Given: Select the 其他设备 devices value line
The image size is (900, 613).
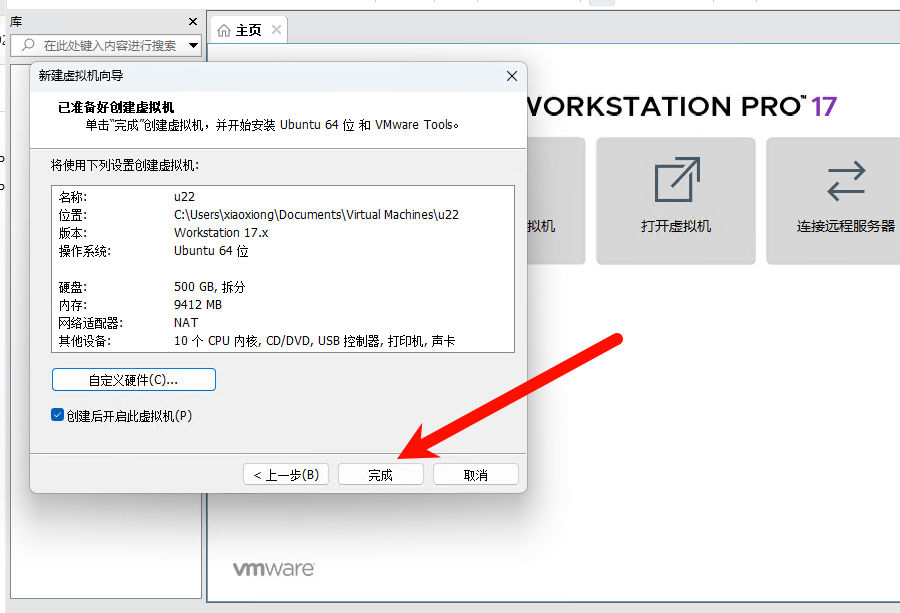Looking at the screenshot, I should [x=315, y=341].
